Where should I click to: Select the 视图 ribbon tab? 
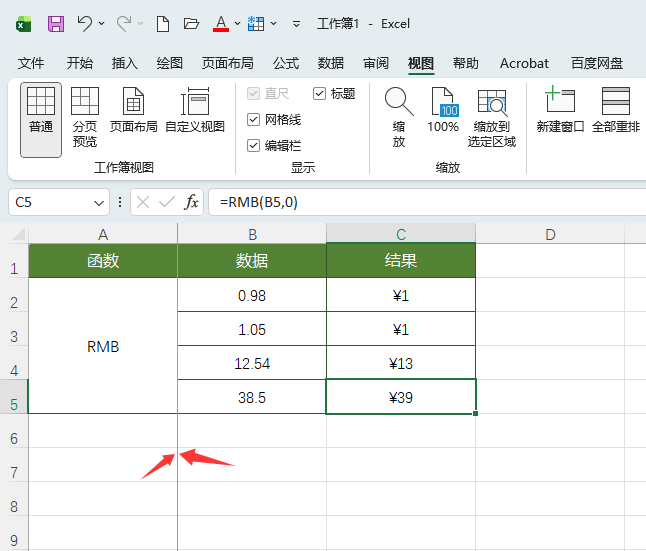coord(421,63)
